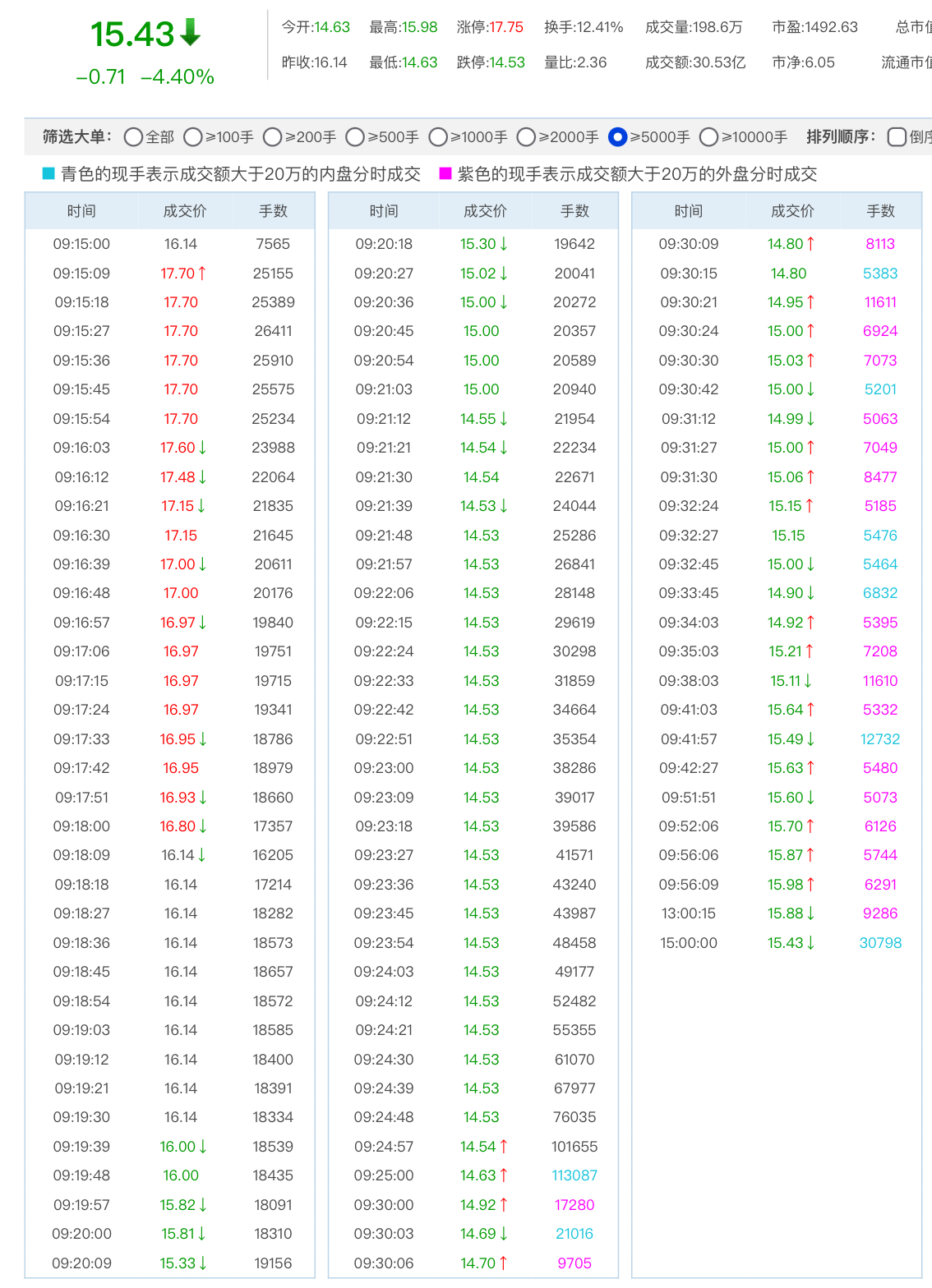Click the 成交价 header in first table

pyautogui.click(x=184, y=211)
